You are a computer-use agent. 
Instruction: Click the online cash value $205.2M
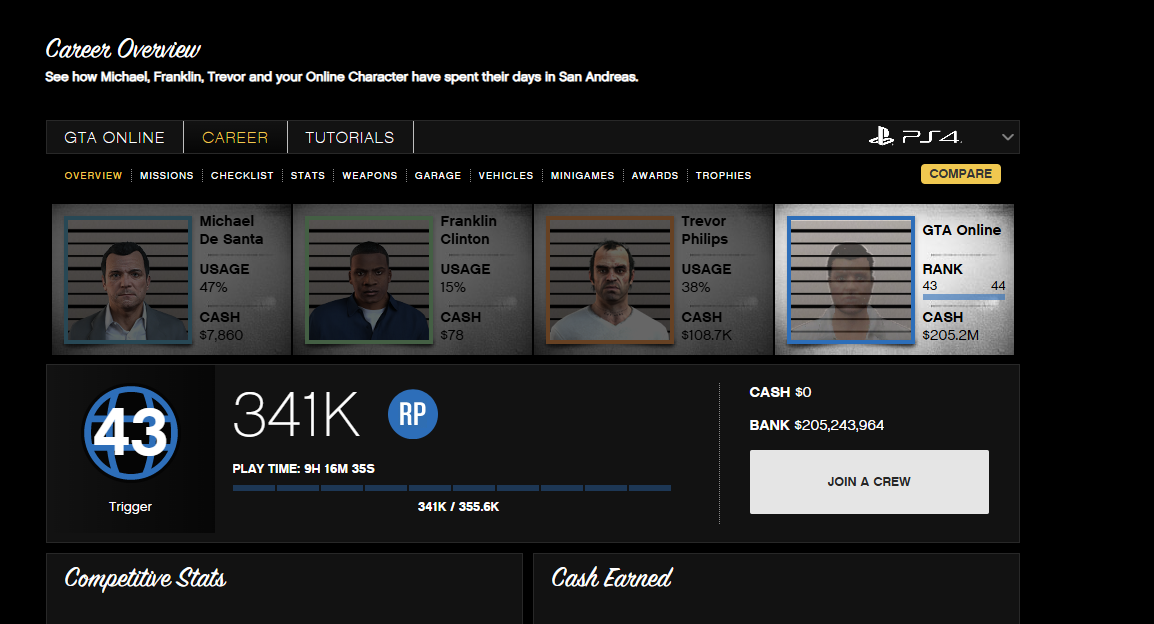pos(951,335)
